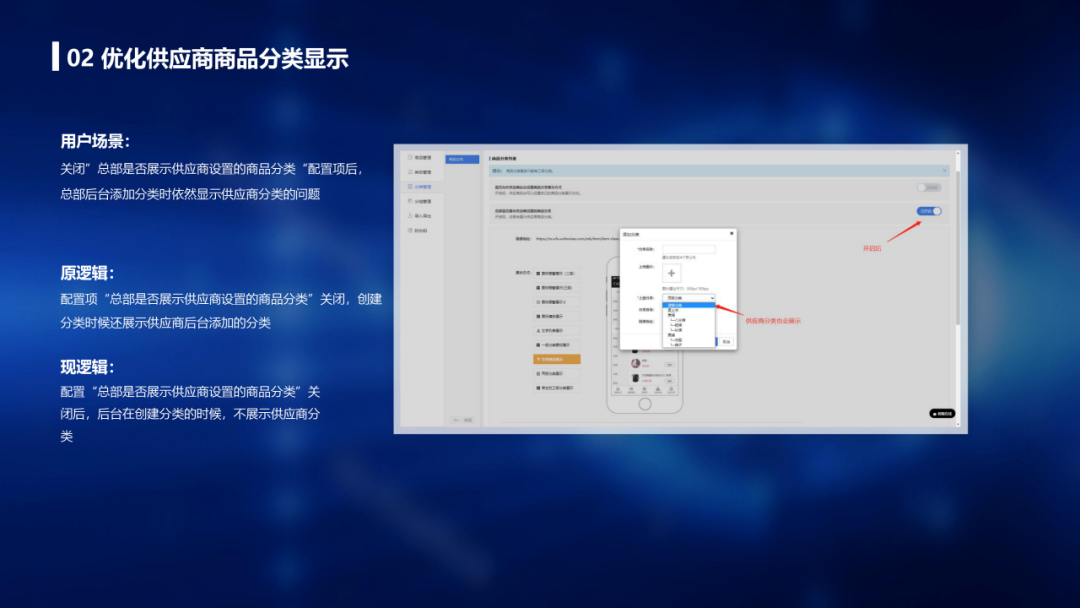Select the 顶级分类展示 display style
Screen dimensions: 1080x608
pyautogui.click(x=556, y=374)
